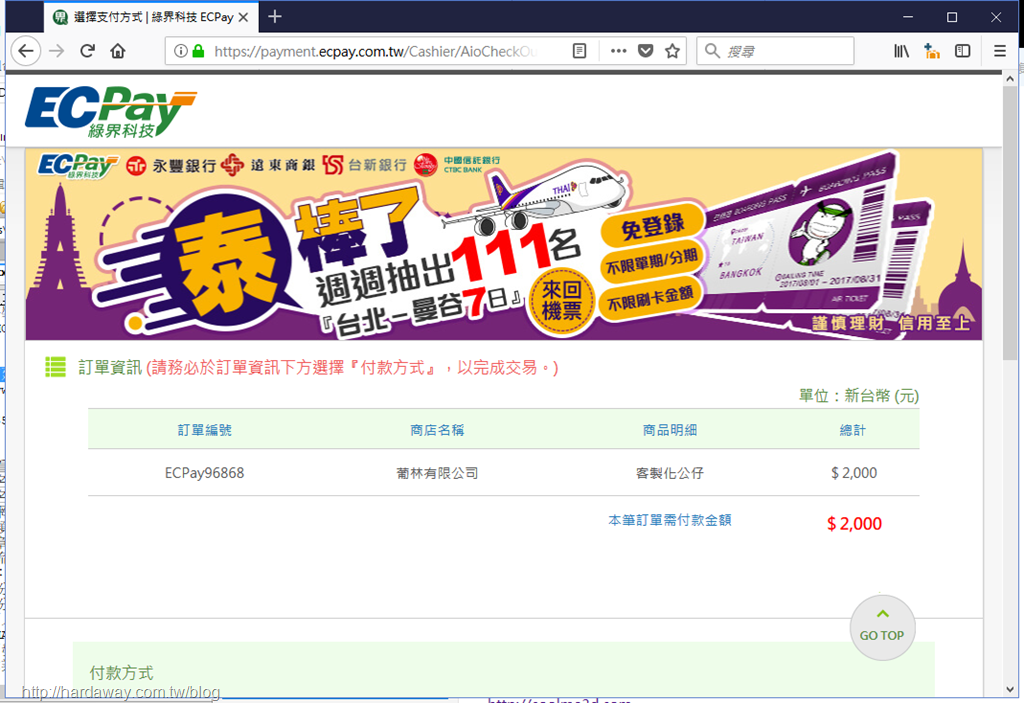Click the 本筆訂單需付款金額 label
The width and height of the screenshot is (1024, 703).
669,520
